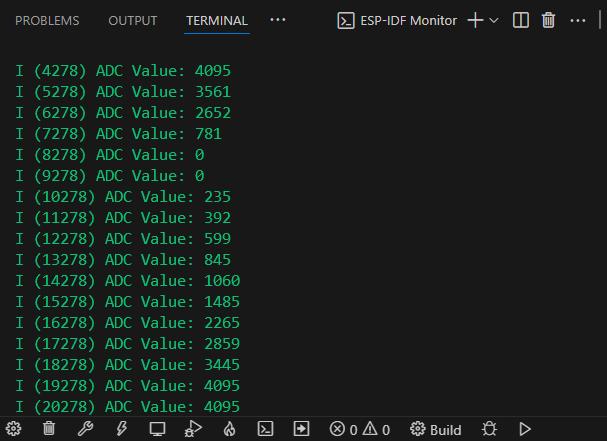Select the TERMINAL tab

217,20
